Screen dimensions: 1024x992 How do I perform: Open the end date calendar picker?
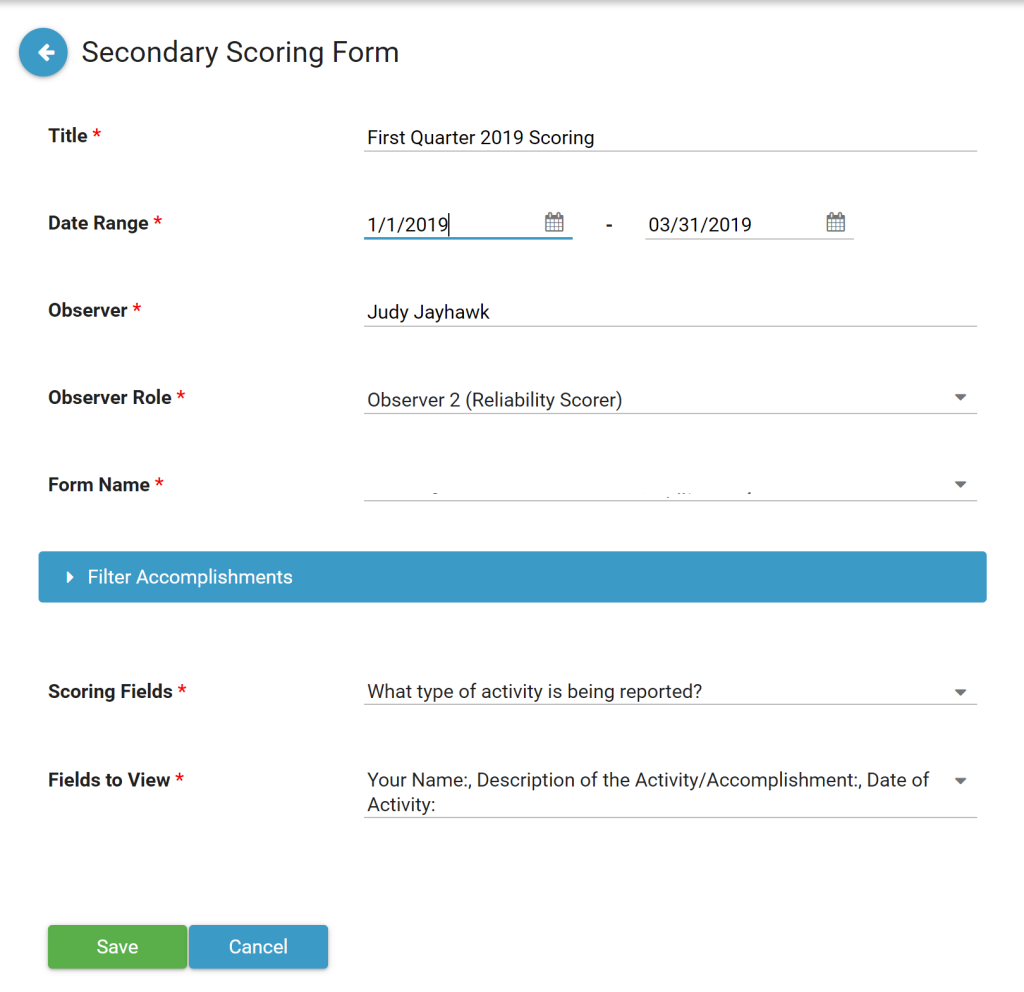[x=835, y=222]
